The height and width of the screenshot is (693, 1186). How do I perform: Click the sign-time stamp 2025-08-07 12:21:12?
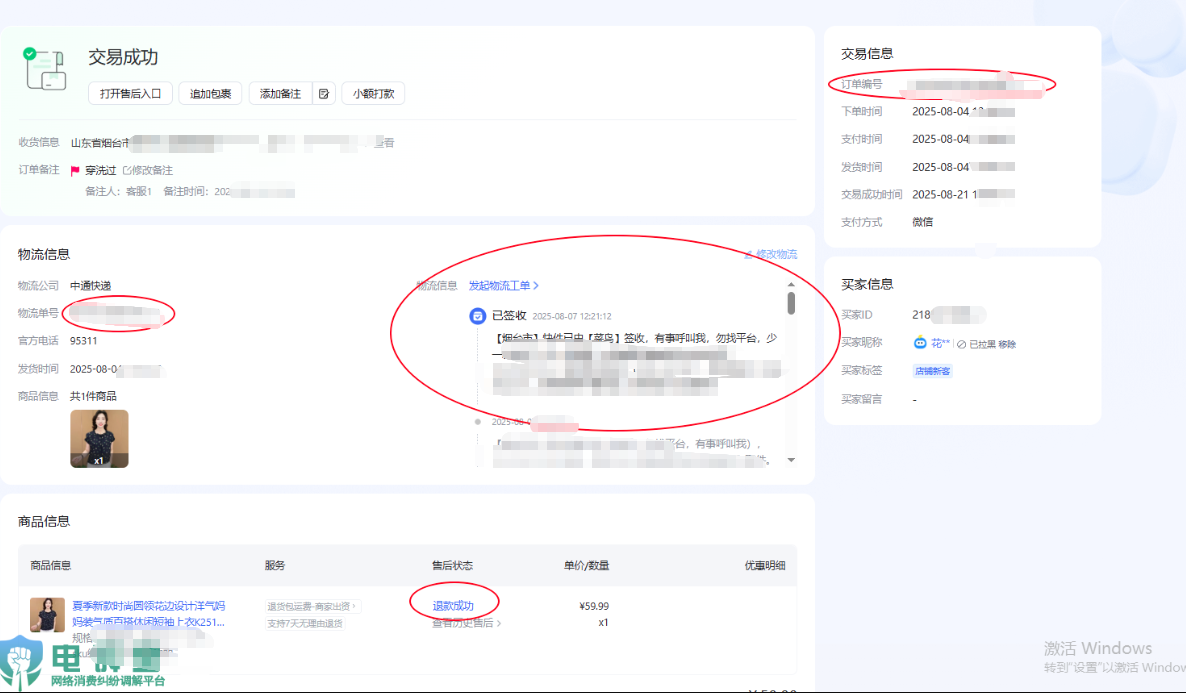tap(572, 316)
